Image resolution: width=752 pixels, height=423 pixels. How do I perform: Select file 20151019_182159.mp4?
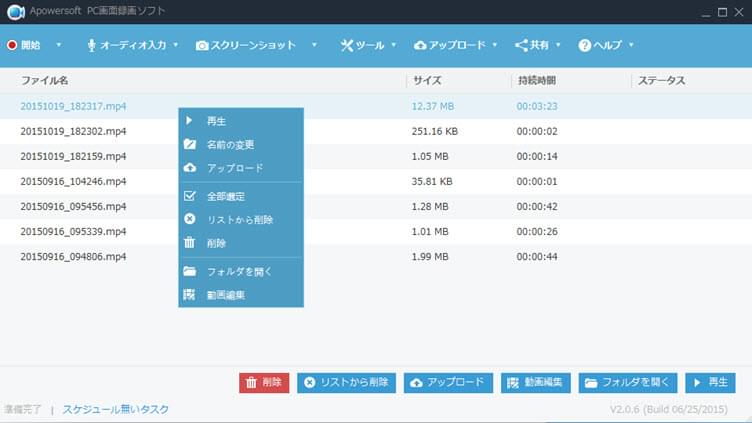tap(73, 156)
